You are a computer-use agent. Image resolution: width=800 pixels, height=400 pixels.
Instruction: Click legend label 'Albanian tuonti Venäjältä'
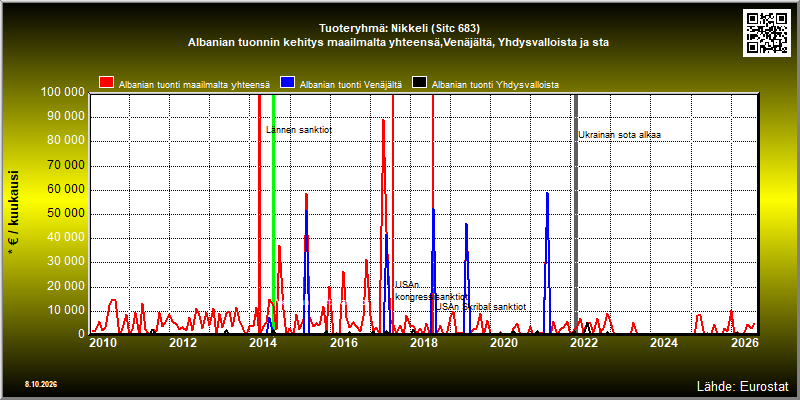coord(351,85)
